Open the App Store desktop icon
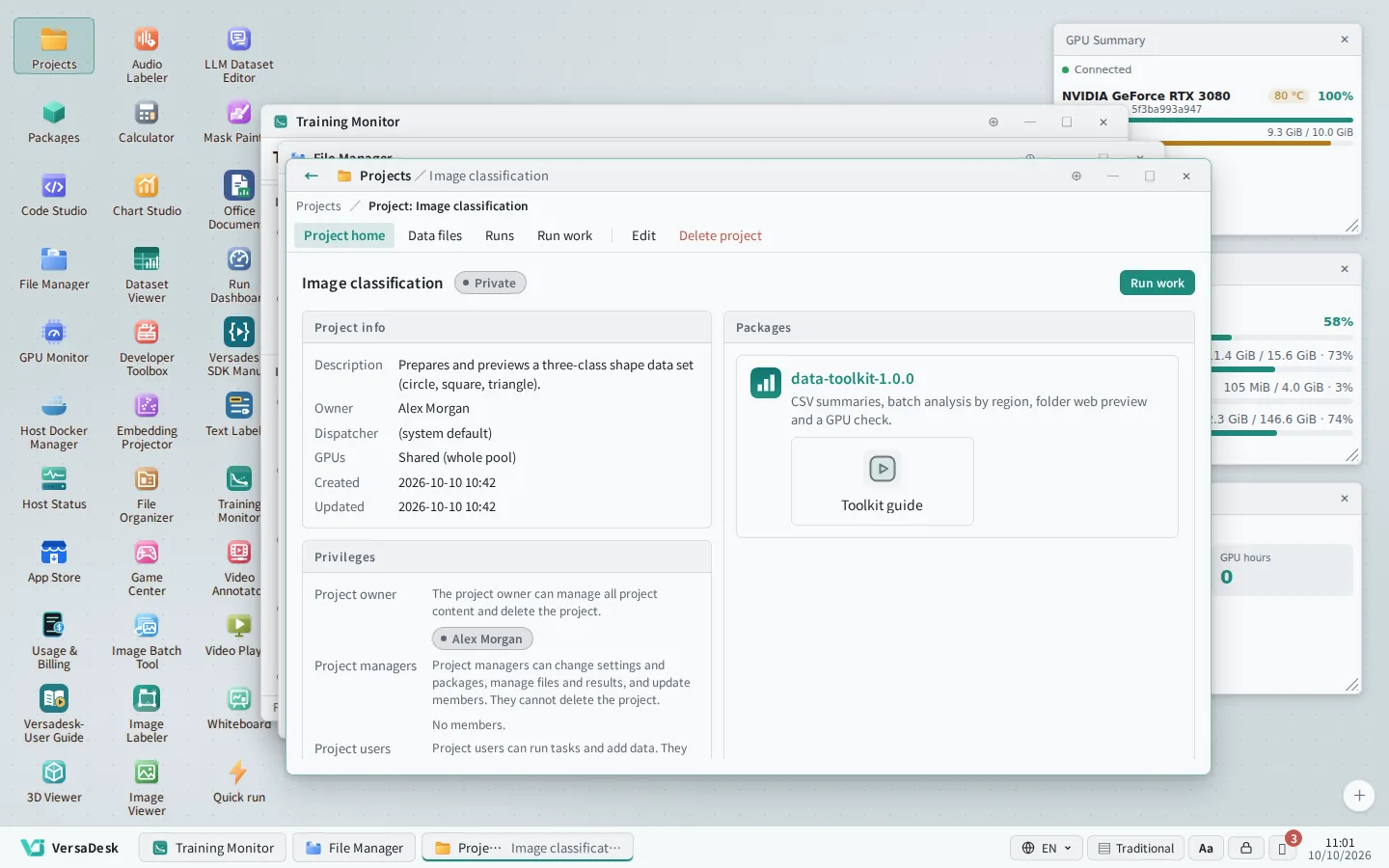This screenshot has width=1389, height=868. click(54, 561)
